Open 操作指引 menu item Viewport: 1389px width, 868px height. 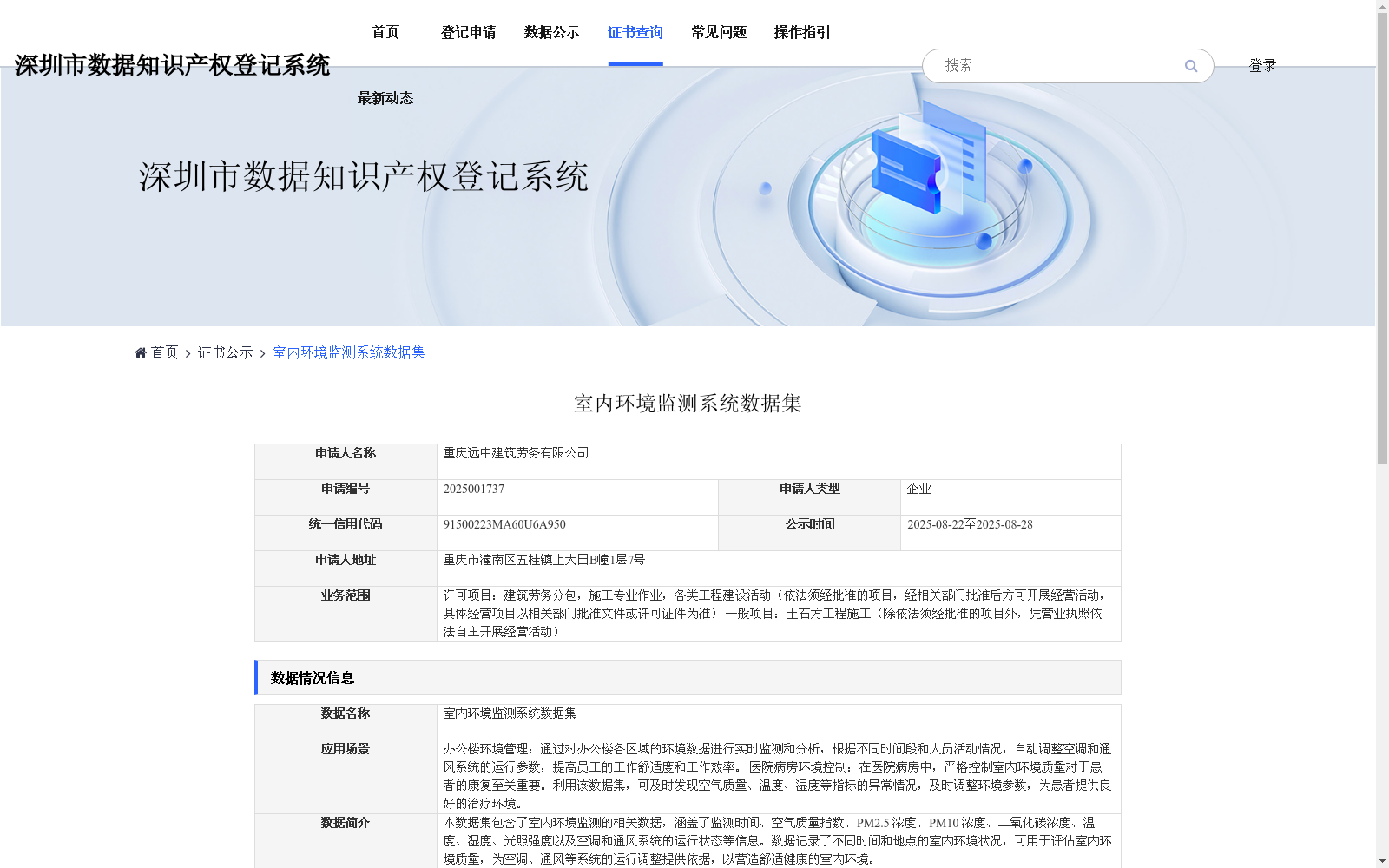[802, 32]
